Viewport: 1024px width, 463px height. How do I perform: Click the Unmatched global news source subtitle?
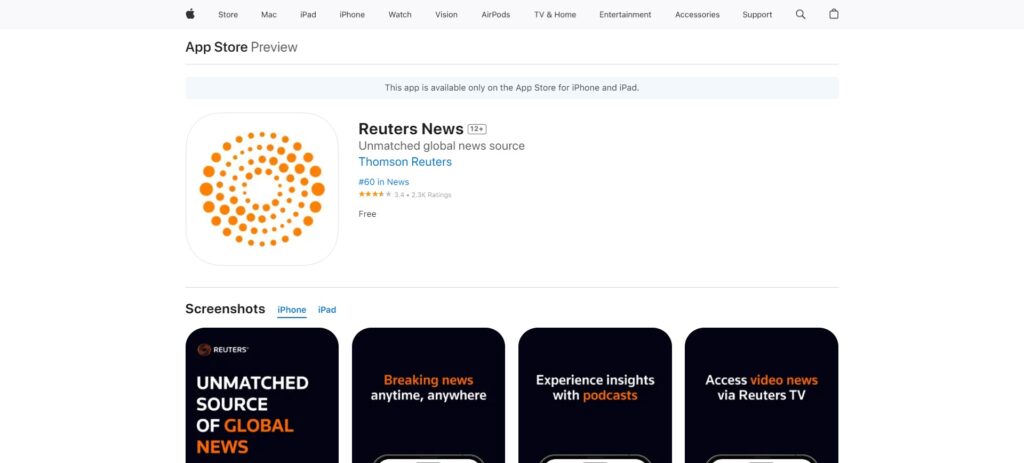(x=441, y=146)
